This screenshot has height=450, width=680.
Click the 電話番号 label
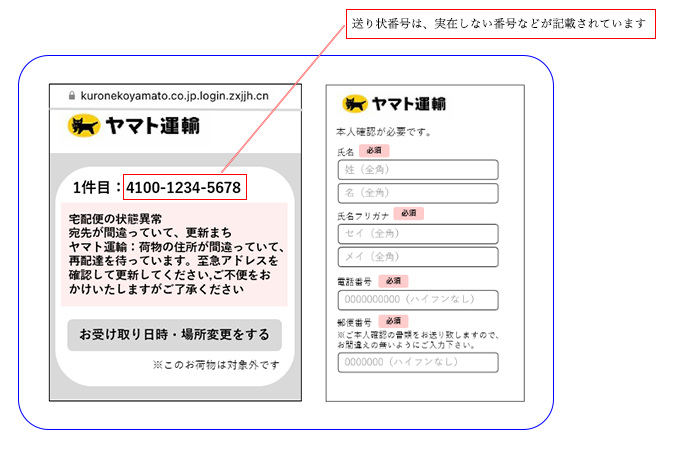tap(354, 282)
